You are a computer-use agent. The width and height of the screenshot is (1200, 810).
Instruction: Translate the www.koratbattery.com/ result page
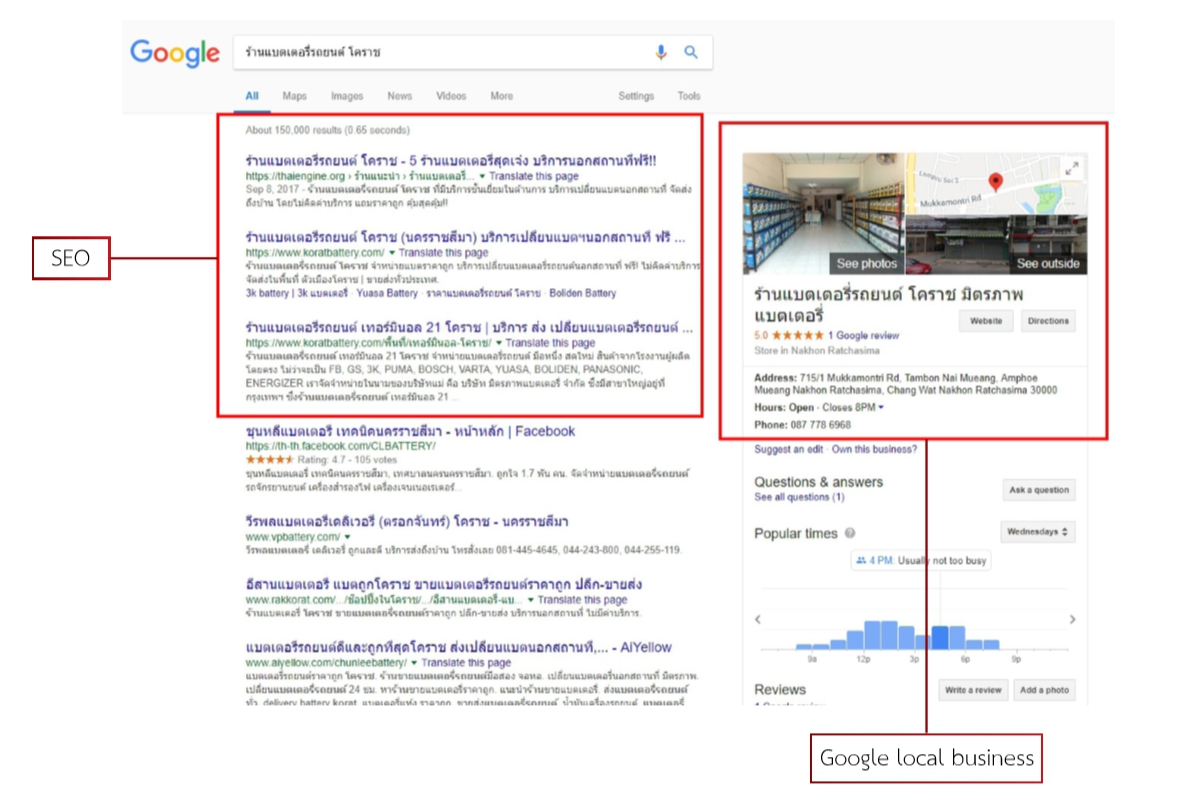(442, 254)
